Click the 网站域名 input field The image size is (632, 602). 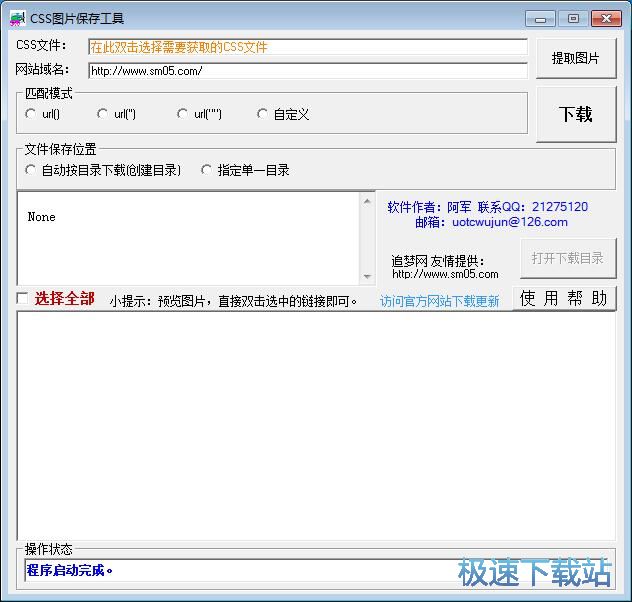point(308,71)
